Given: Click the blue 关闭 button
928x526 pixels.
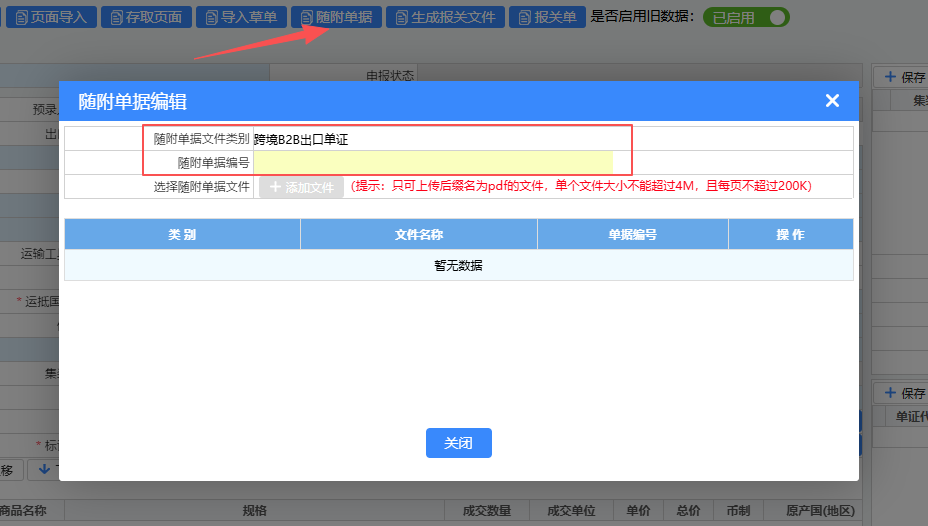Looking at the screenshot, I should pyautogui.click(x=459, y=443).
